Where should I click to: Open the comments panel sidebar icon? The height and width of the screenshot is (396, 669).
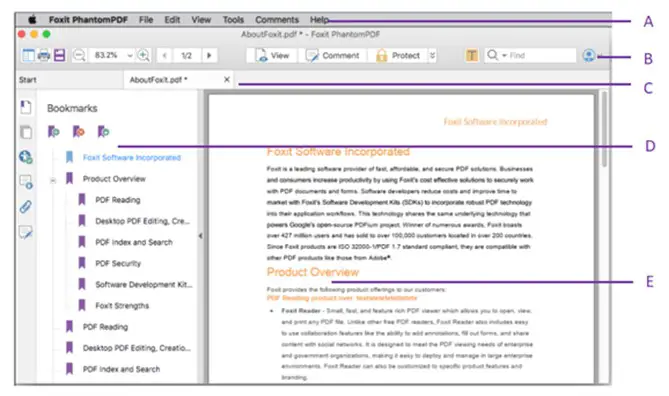26,182
